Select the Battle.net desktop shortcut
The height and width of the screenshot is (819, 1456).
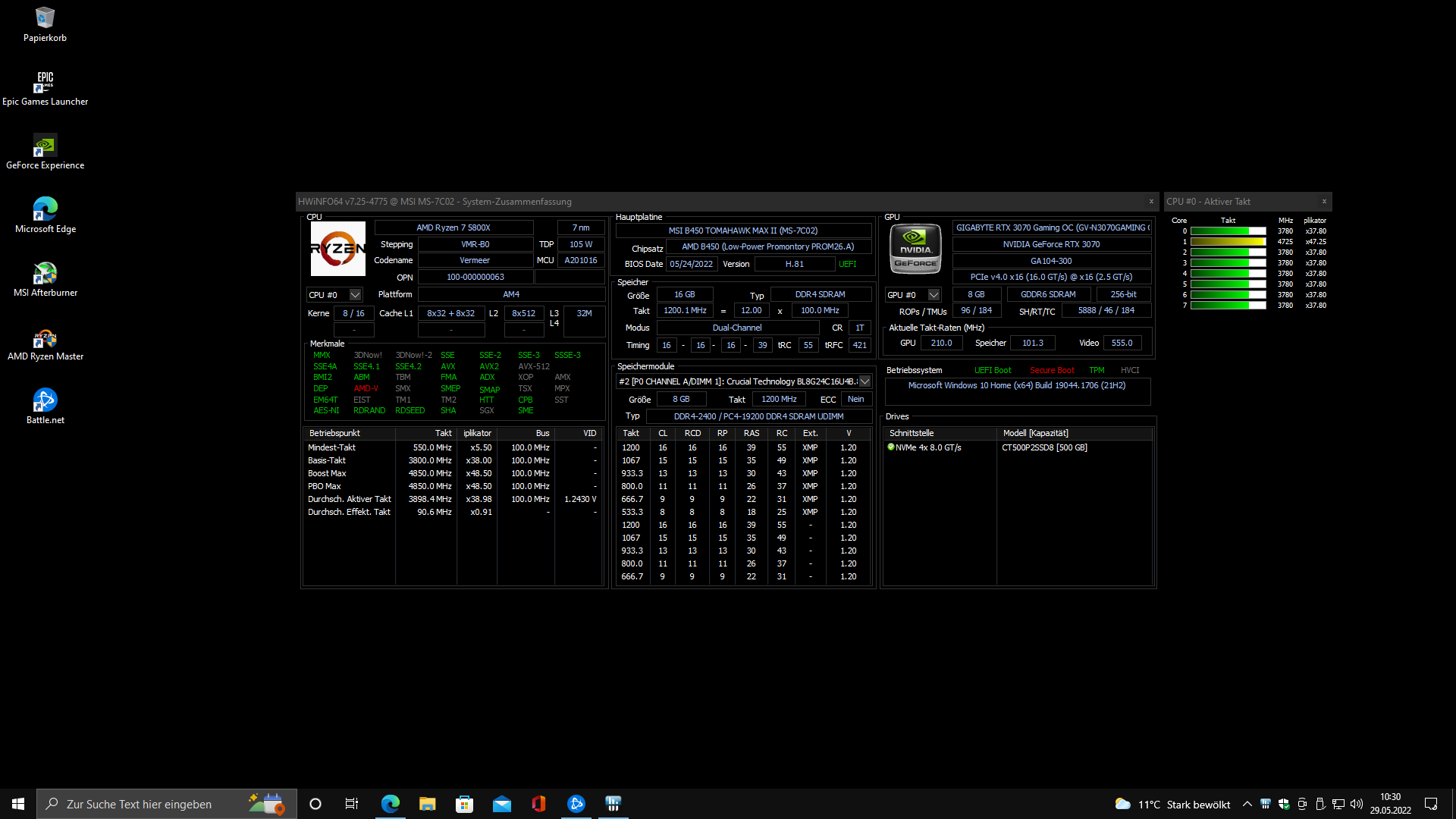pyautogui.click(x=45, y=406)
